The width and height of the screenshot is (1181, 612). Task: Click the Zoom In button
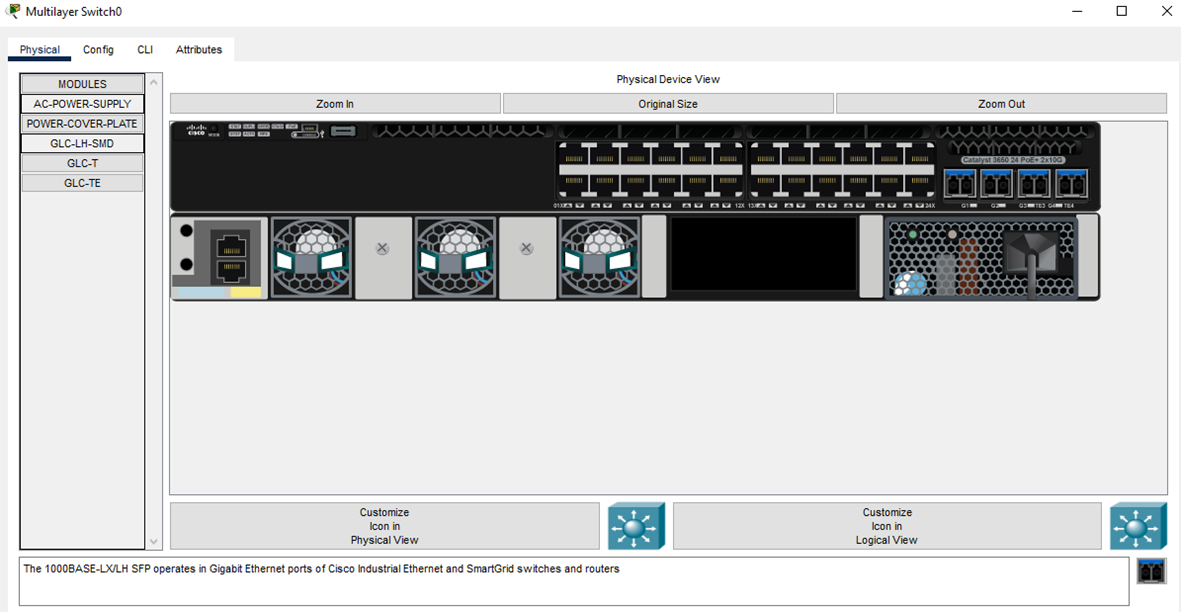[335, 104]
